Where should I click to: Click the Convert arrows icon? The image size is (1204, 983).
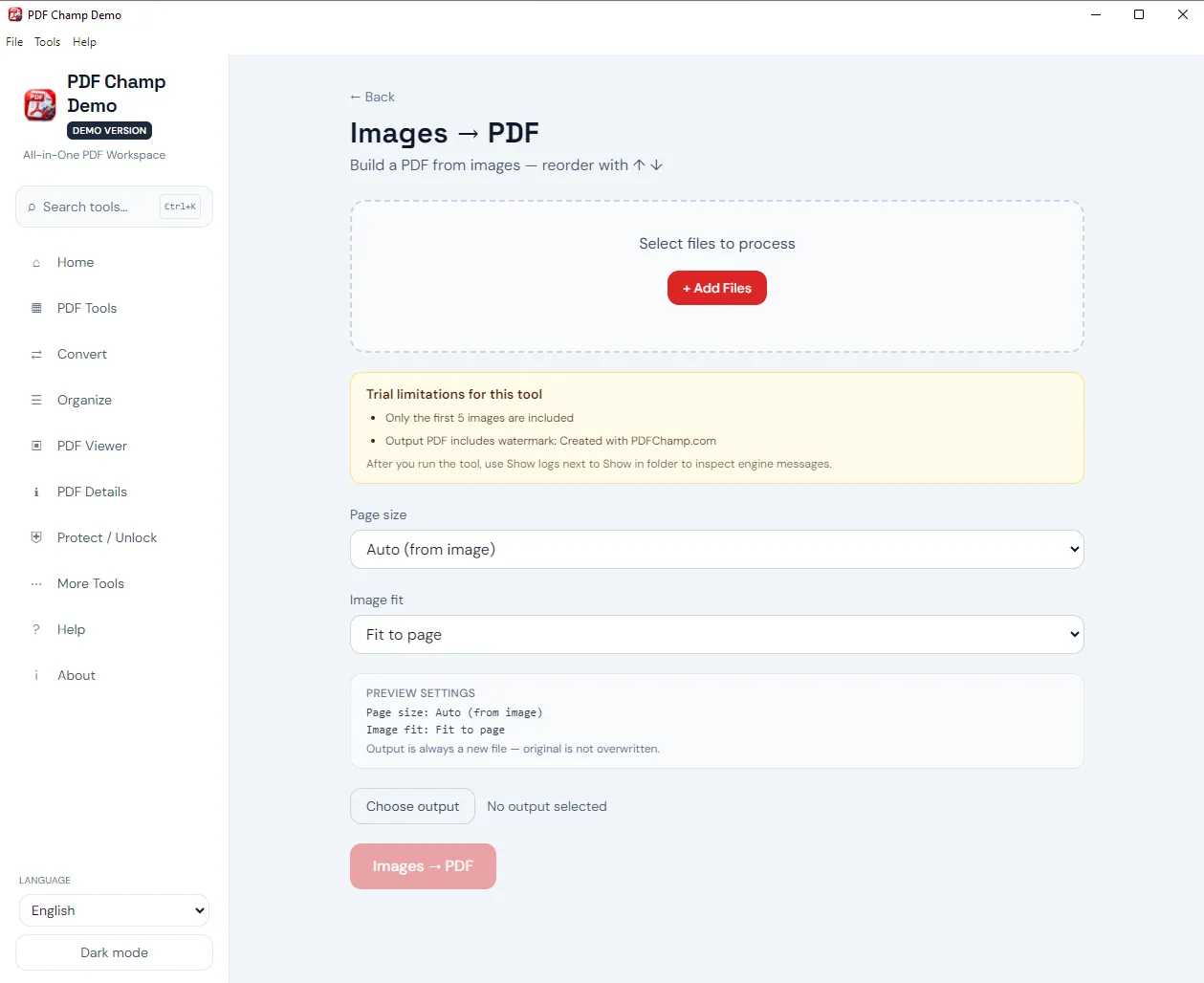pos(36,355)
